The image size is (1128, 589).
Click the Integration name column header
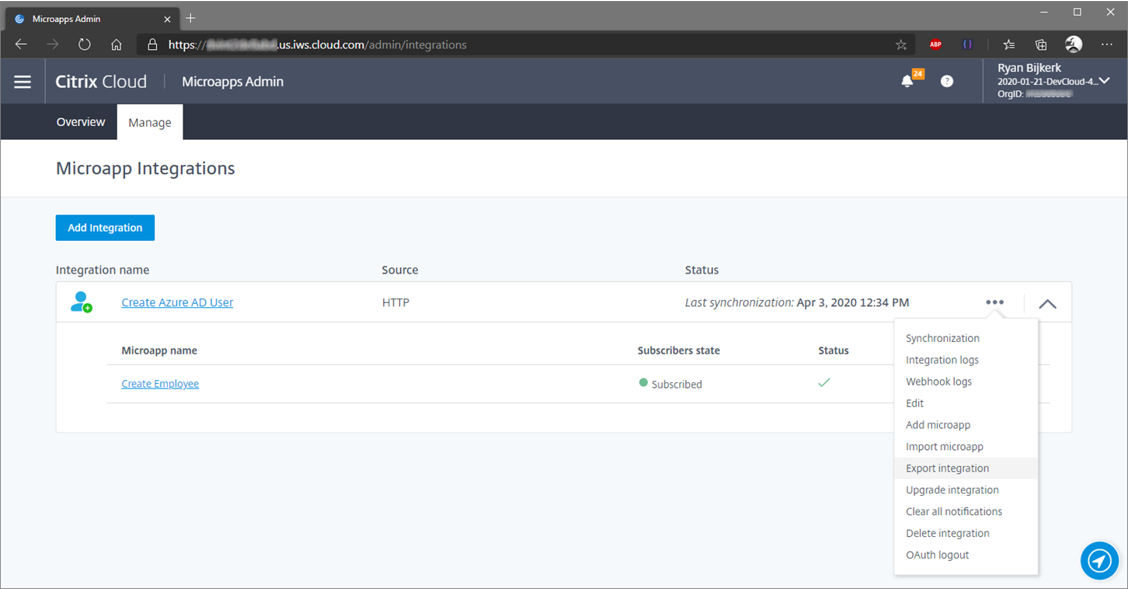click(x=102, y=270)
